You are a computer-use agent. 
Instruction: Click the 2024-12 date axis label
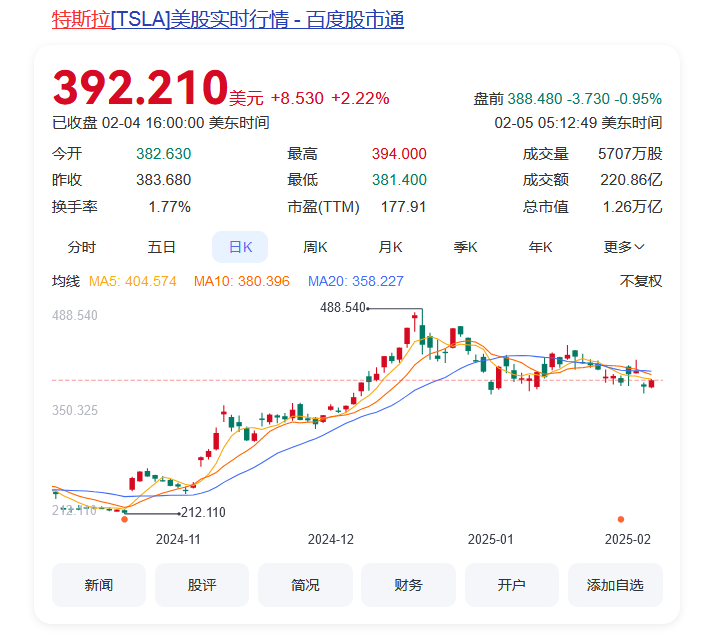point(331,539)
